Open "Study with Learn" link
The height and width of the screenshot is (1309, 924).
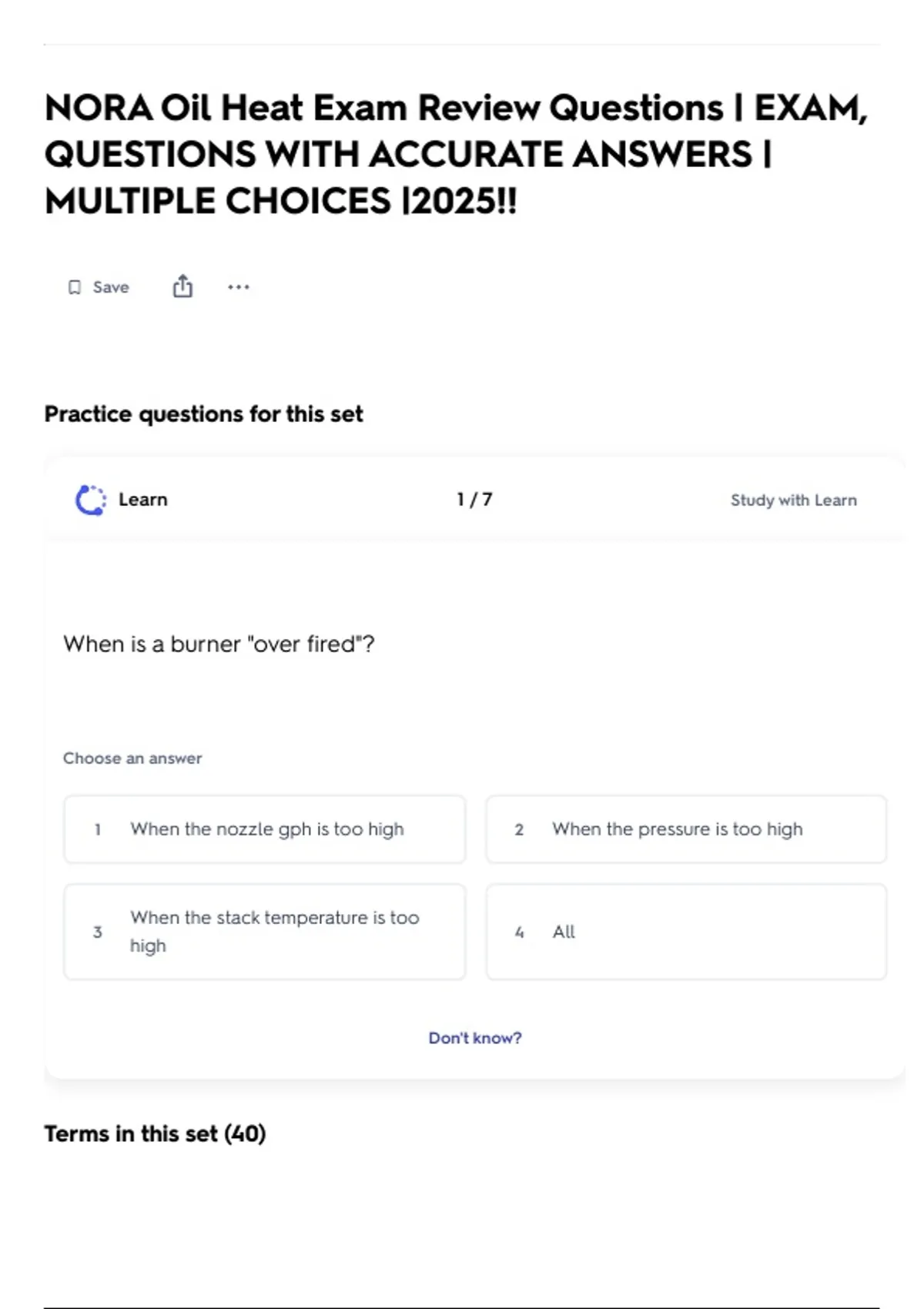(793, 500)
